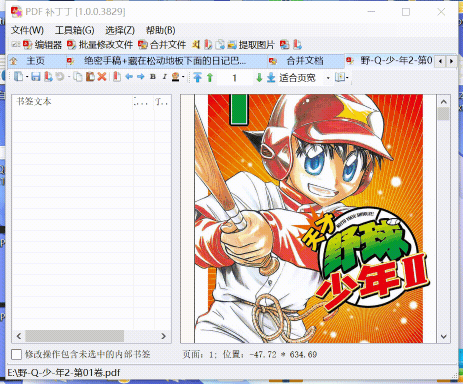Expand the new document icon dropdown arrow
The width and height of the screenshot is (463, 384).
click(27, 78)
